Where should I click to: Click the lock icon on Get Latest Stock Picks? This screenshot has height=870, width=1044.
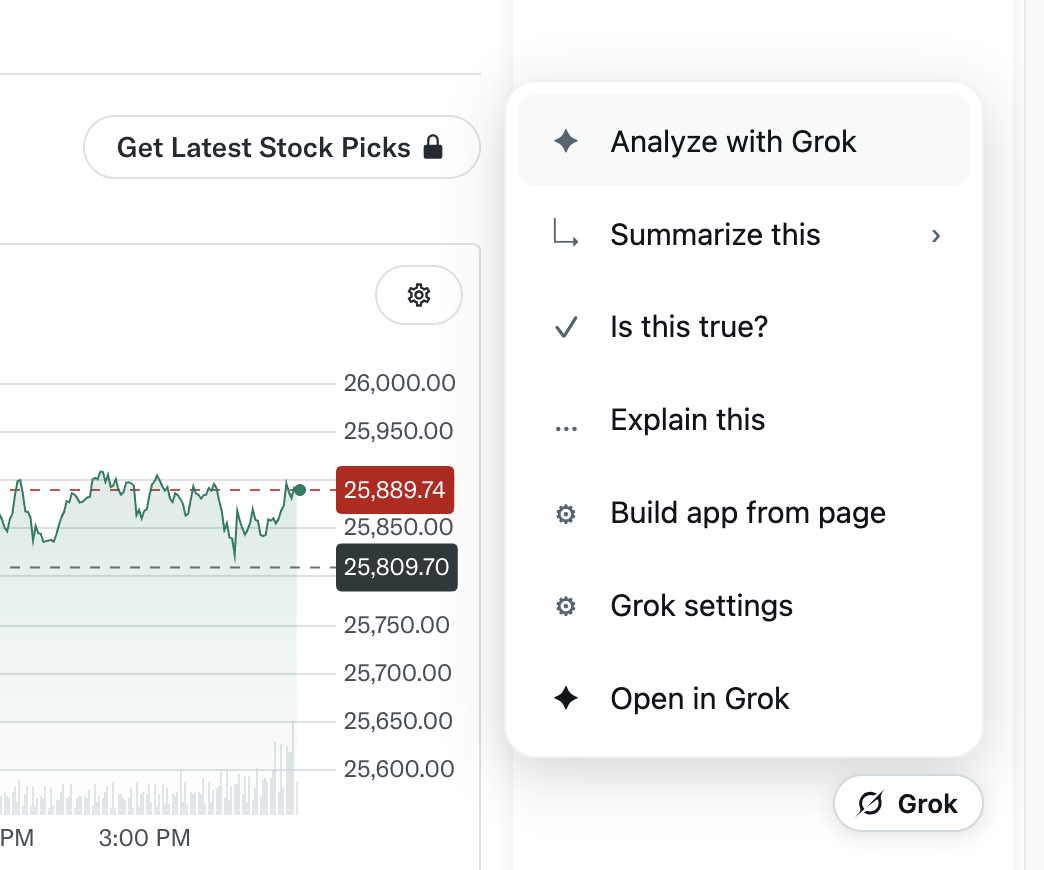tap(433, 147)
